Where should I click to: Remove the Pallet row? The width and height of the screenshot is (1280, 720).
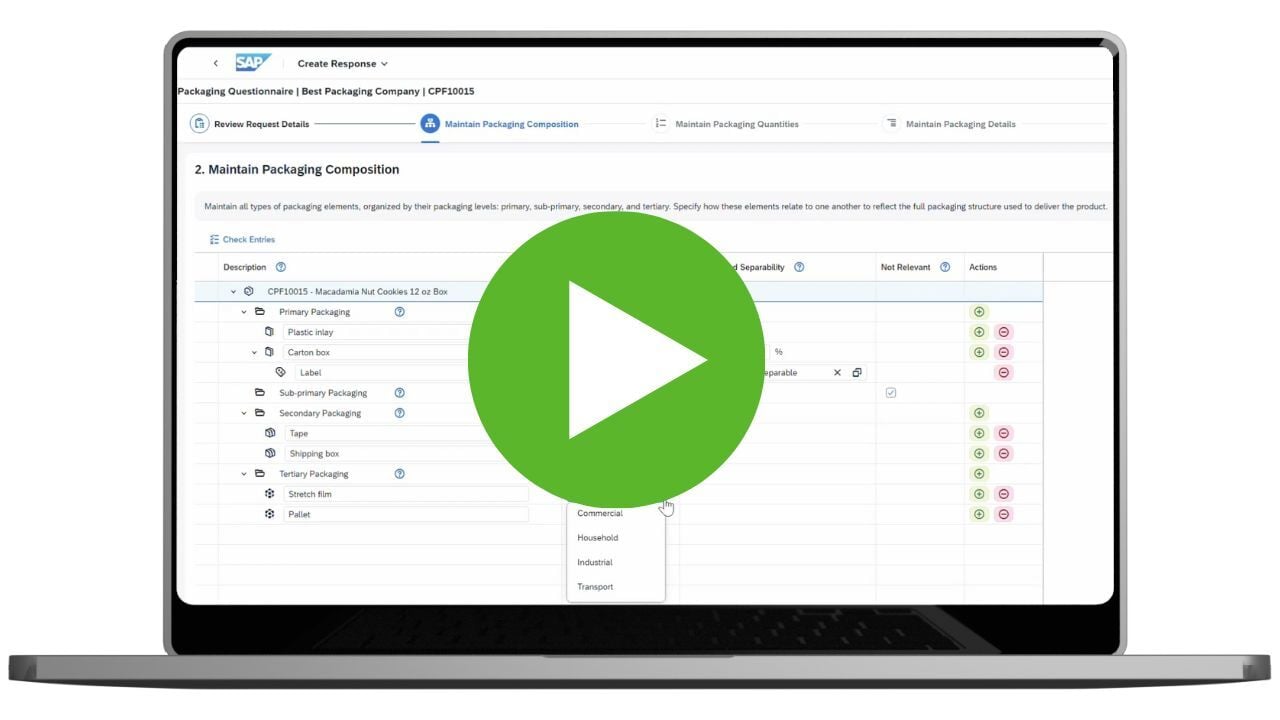[x=1004, y=514]
